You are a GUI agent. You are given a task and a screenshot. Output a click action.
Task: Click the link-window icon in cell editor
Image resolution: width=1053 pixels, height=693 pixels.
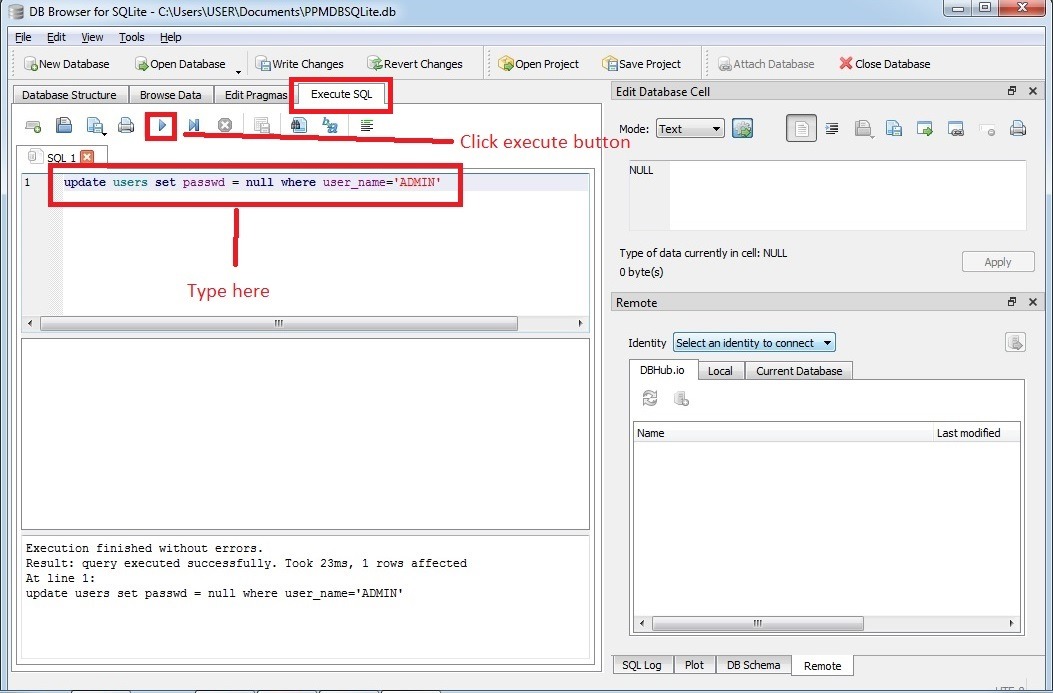click(956, 129)
